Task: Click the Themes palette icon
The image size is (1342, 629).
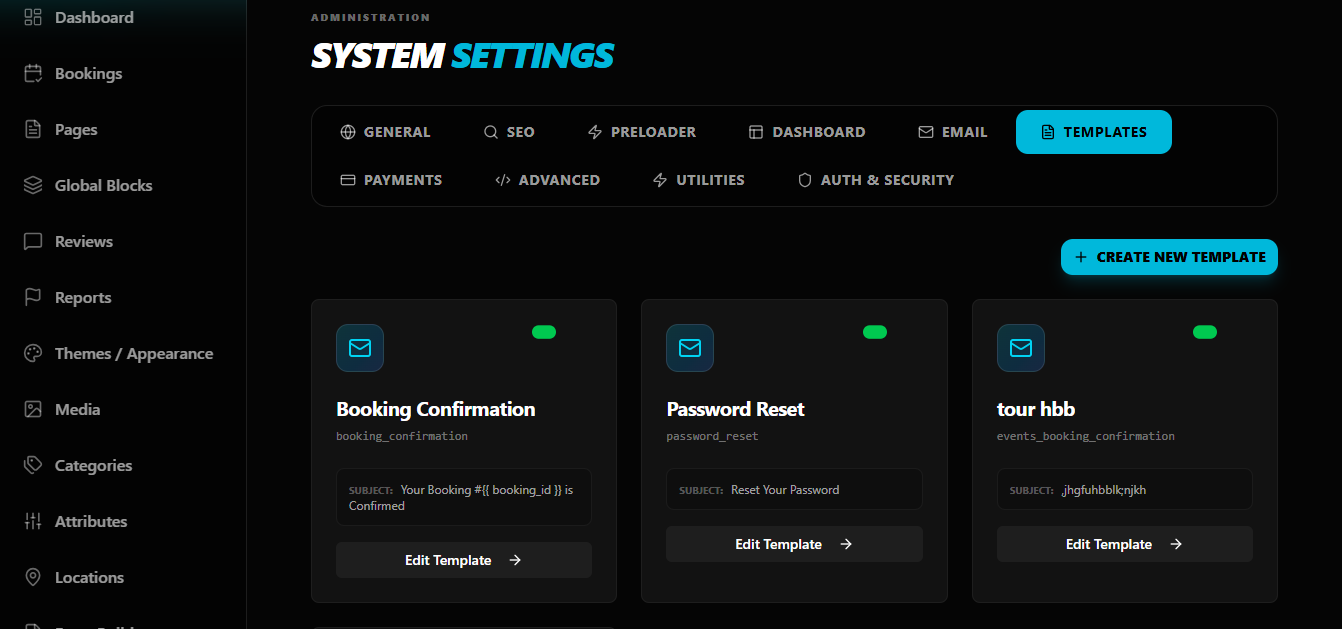Action: coord(33,353)
